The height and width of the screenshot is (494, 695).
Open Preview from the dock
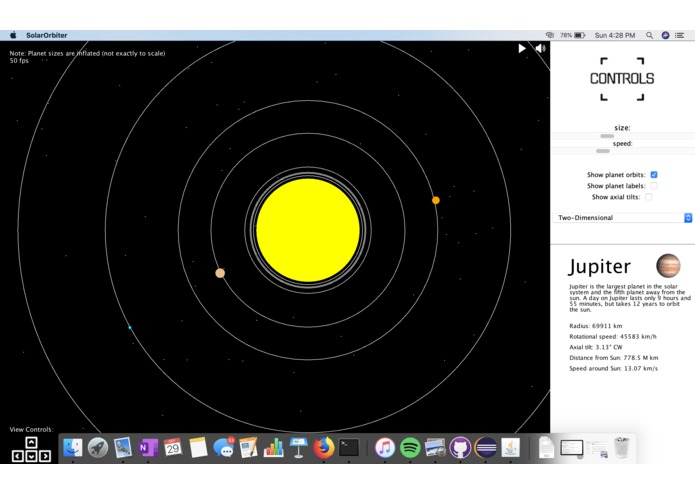(435, 447)
